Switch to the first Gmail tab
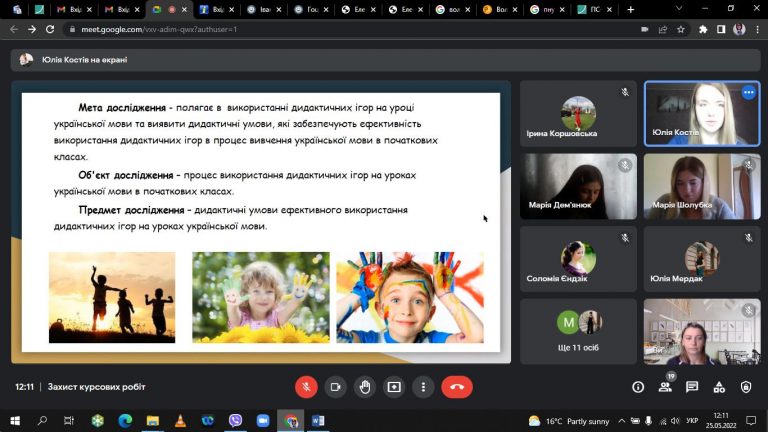Image resolution: width=768 pixels, height=432 pixels. pyautogui.click(x=74, y=9)
